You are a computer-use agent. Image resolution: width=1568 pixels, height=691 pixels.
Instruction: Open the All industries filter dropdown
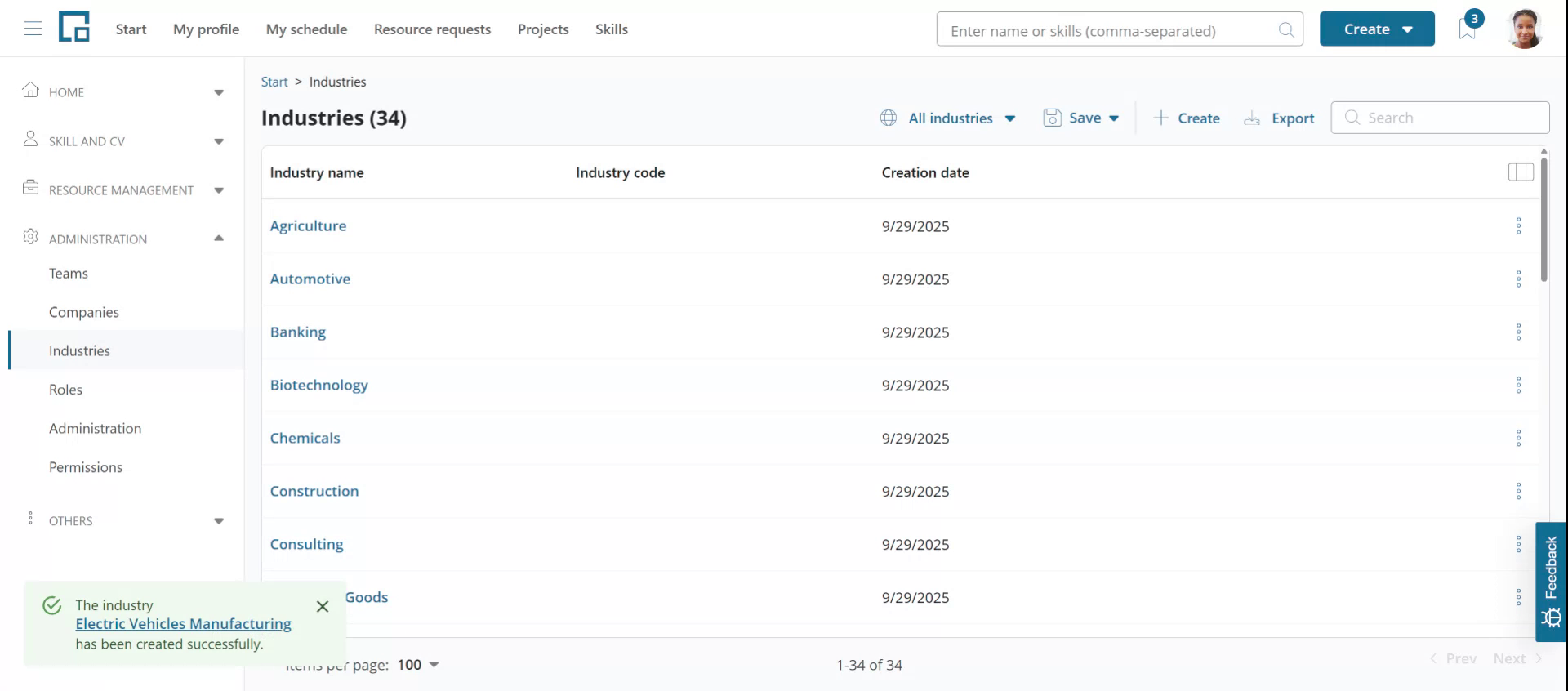[x=948, y=118]
